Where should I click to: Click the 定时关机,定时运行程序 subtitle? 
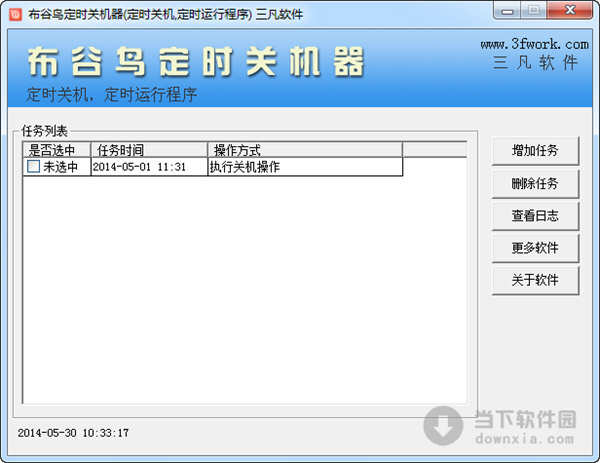[x=111, y=95]
